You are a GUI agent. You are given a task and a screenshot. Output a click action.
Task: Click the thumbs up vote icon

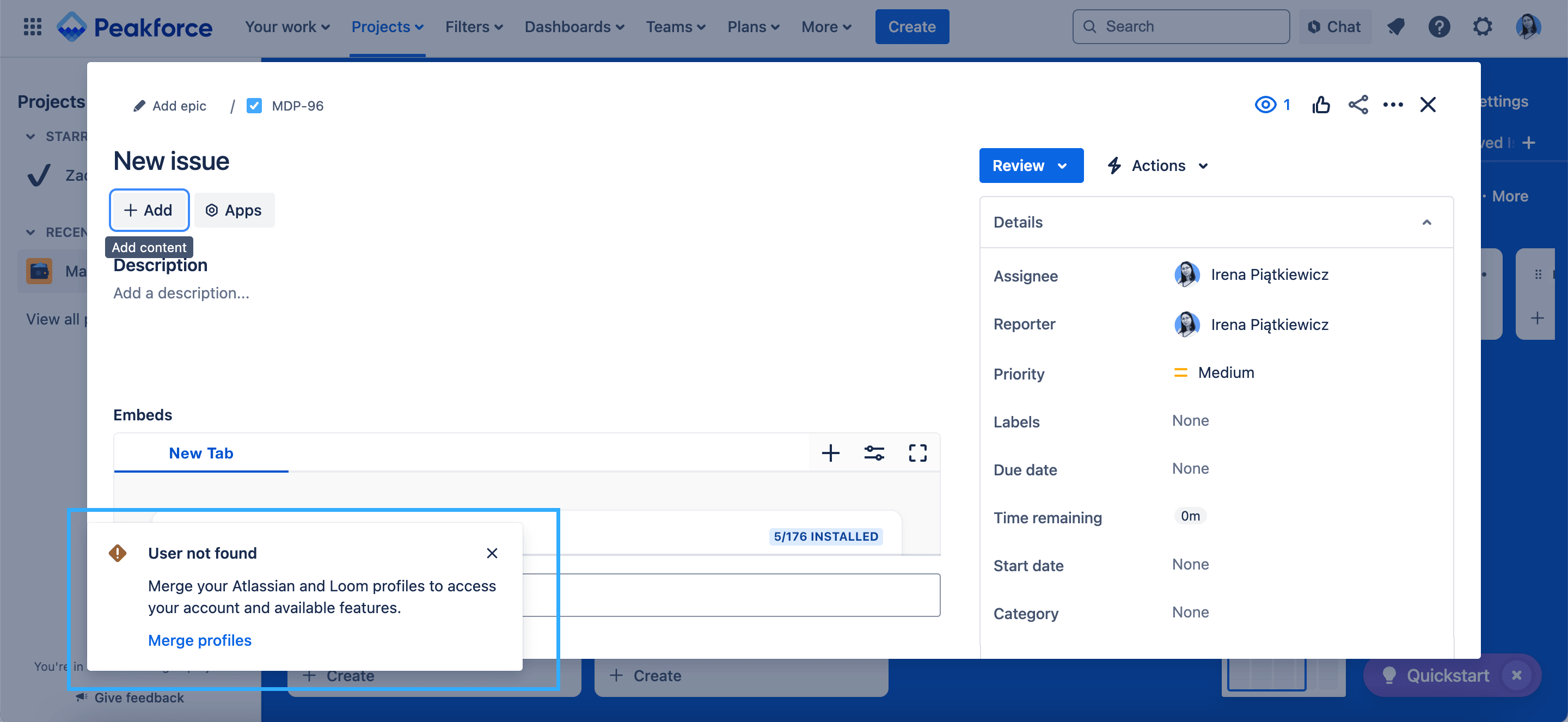tap(1321, 105)
